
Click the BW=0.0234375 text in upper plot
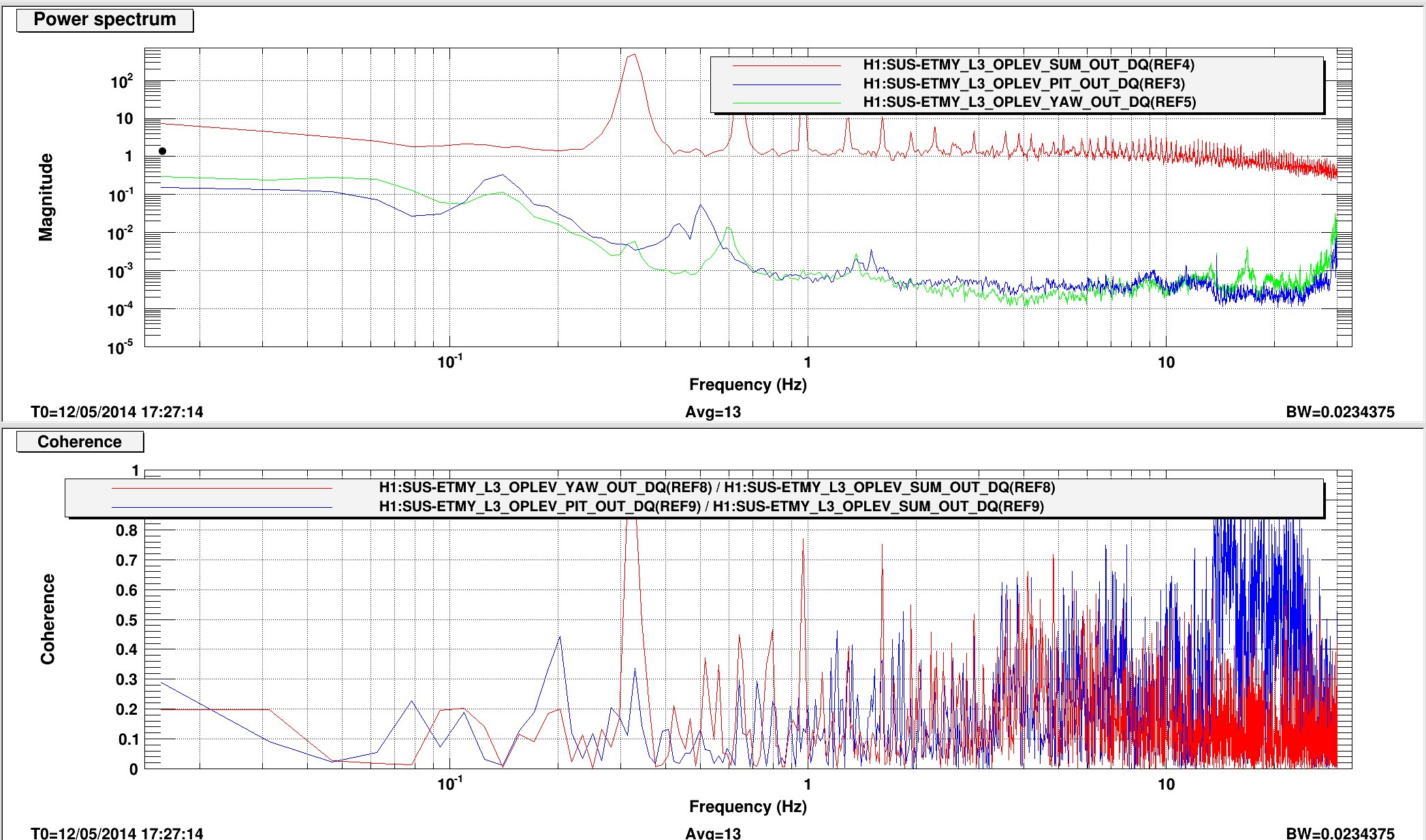point(1340,412)
